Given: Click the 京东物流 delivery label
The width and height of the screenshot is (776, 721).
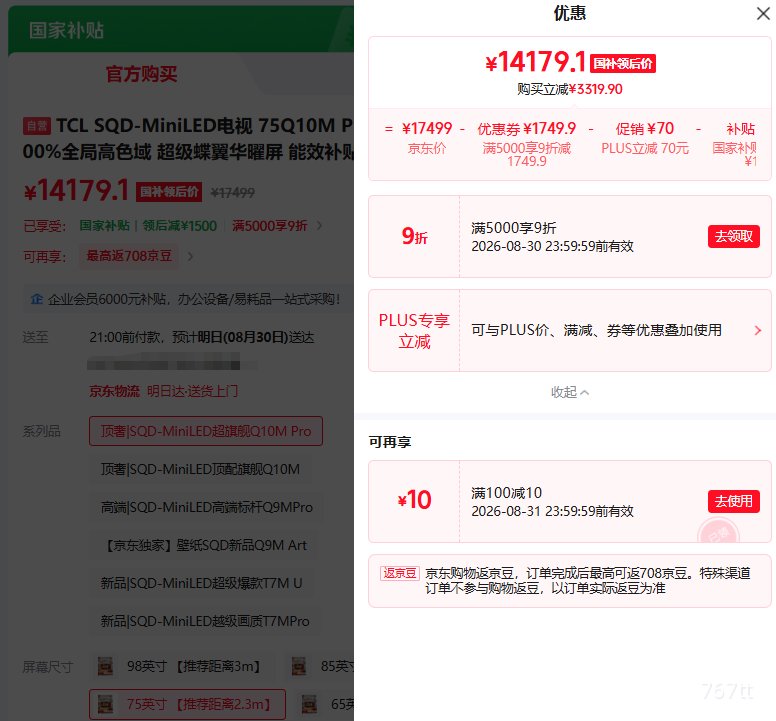Looking at the screenshot, I should coord(114,391).
